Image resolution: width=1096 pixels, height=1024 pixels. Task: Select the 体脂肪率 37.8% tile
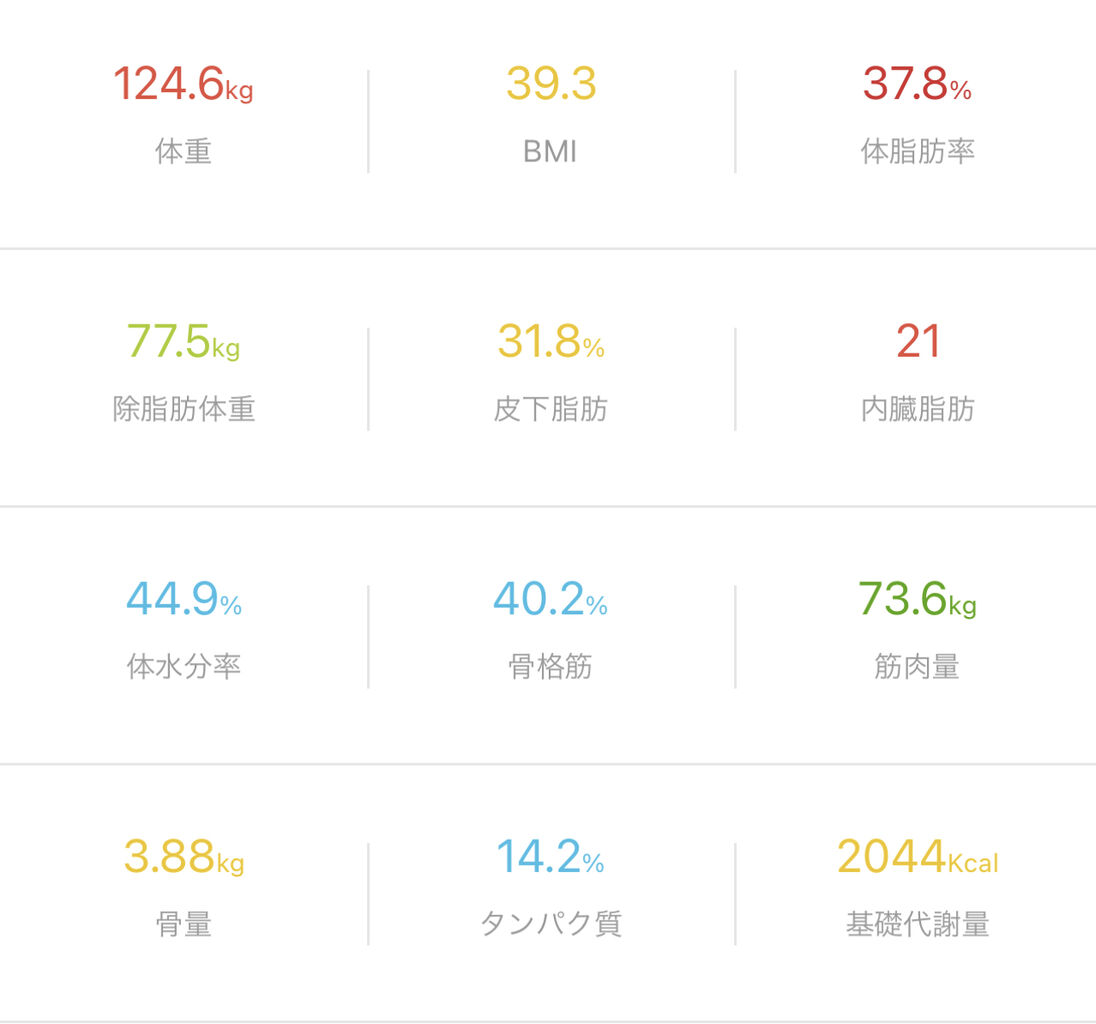pos(916,120)
